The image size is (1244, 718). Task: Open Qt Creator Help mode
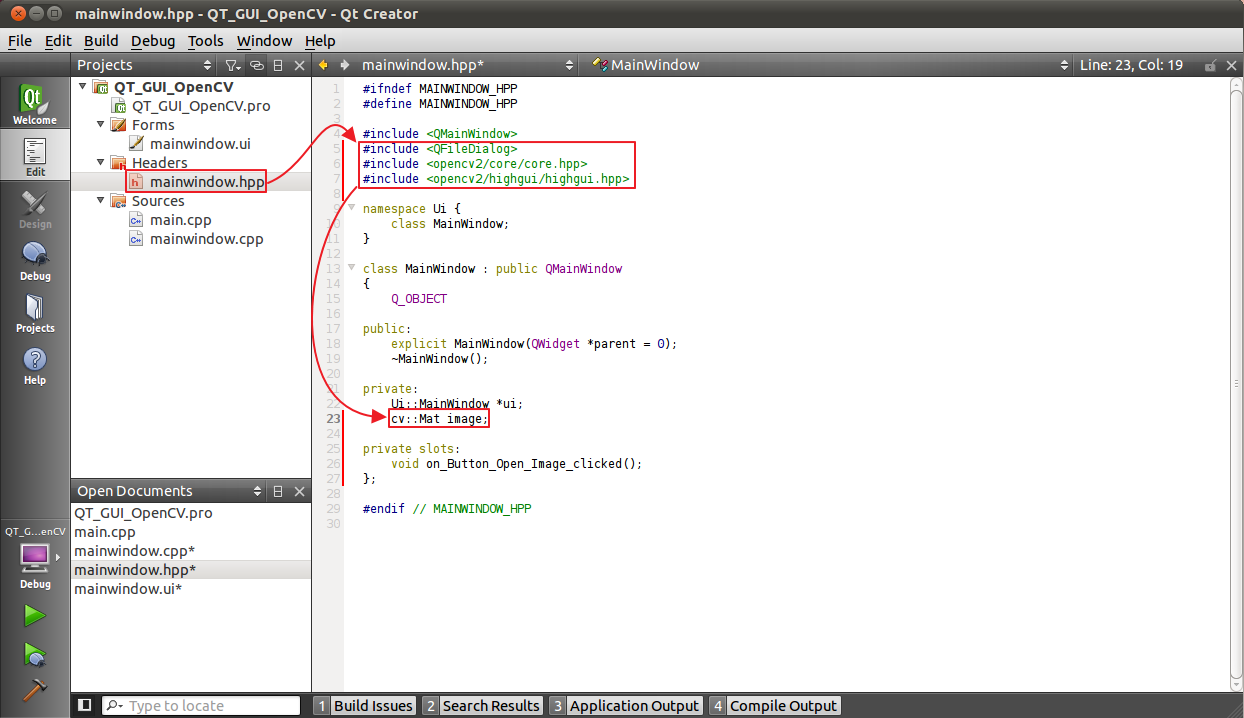click(x=35, y=367)
